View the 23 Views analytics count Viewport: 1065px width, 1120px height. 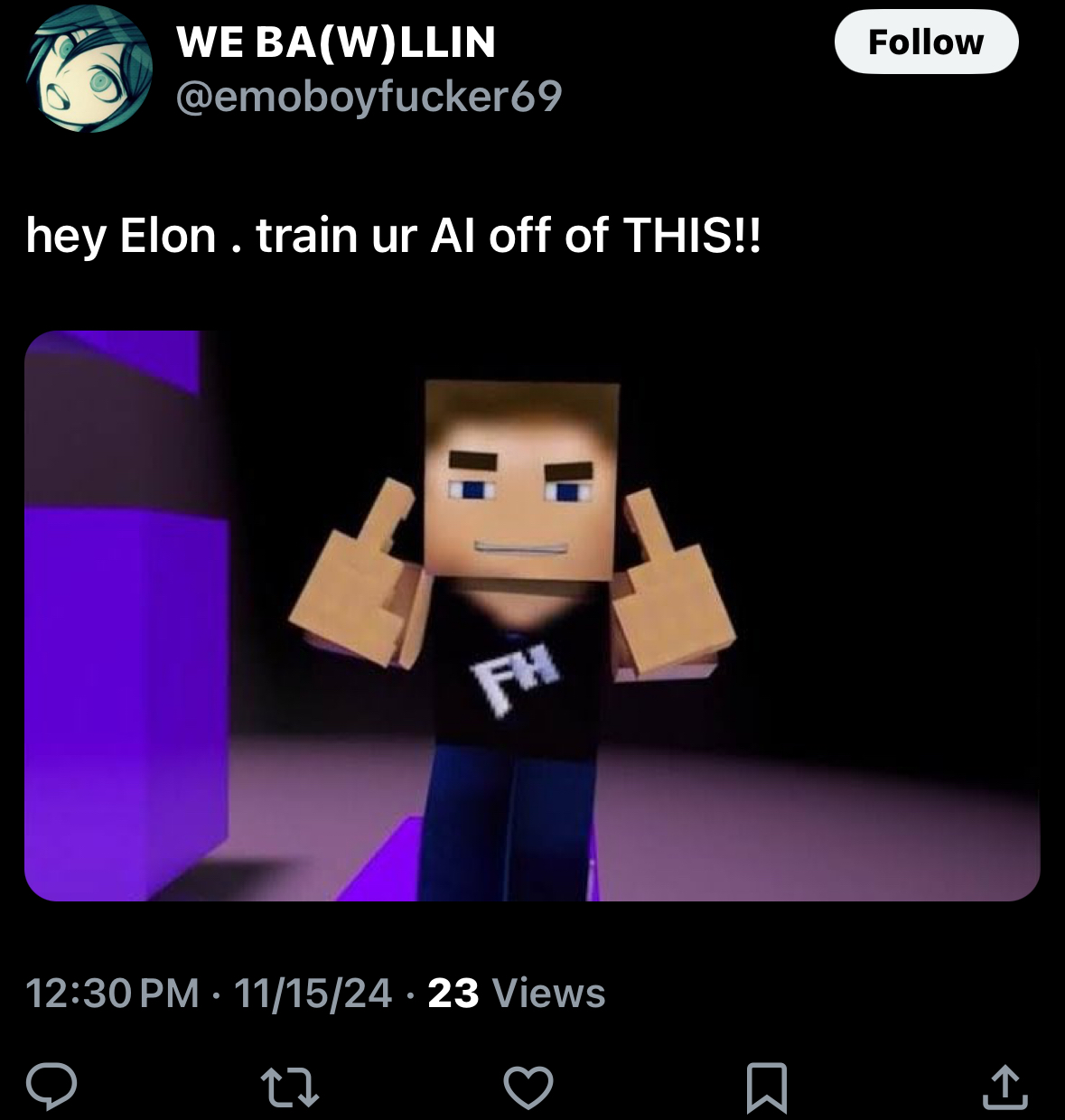(x=516, y=993)
